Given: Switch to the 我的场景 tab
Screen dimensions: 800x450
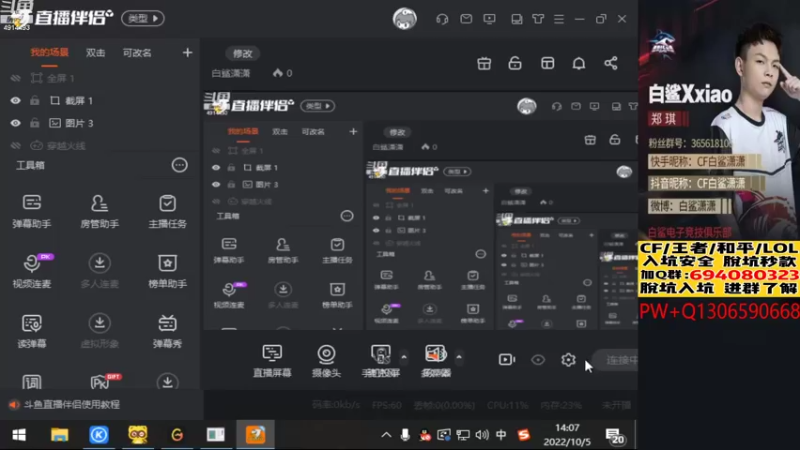Looking at the screenshot, I should (49, 53).
